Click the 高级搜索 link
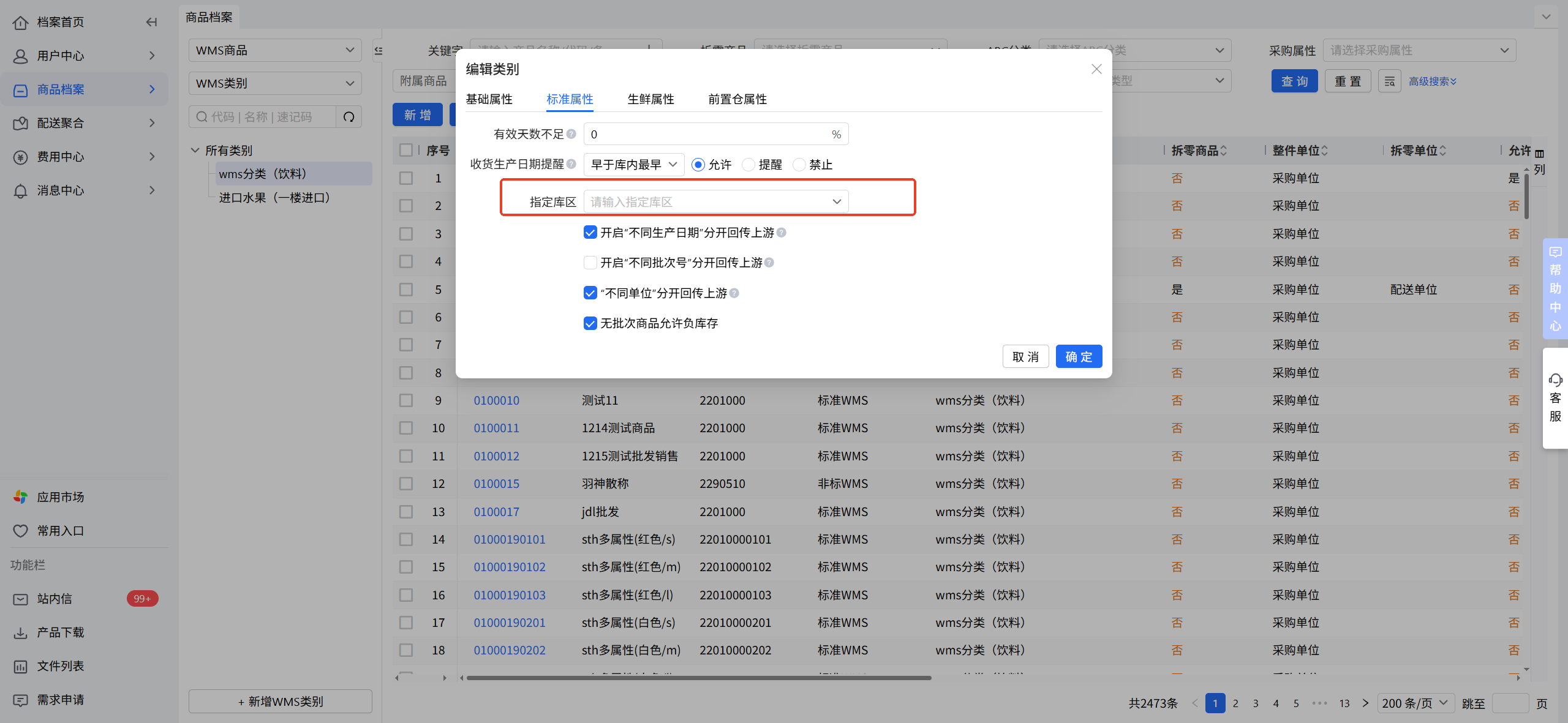 (x=1431, y=81)
